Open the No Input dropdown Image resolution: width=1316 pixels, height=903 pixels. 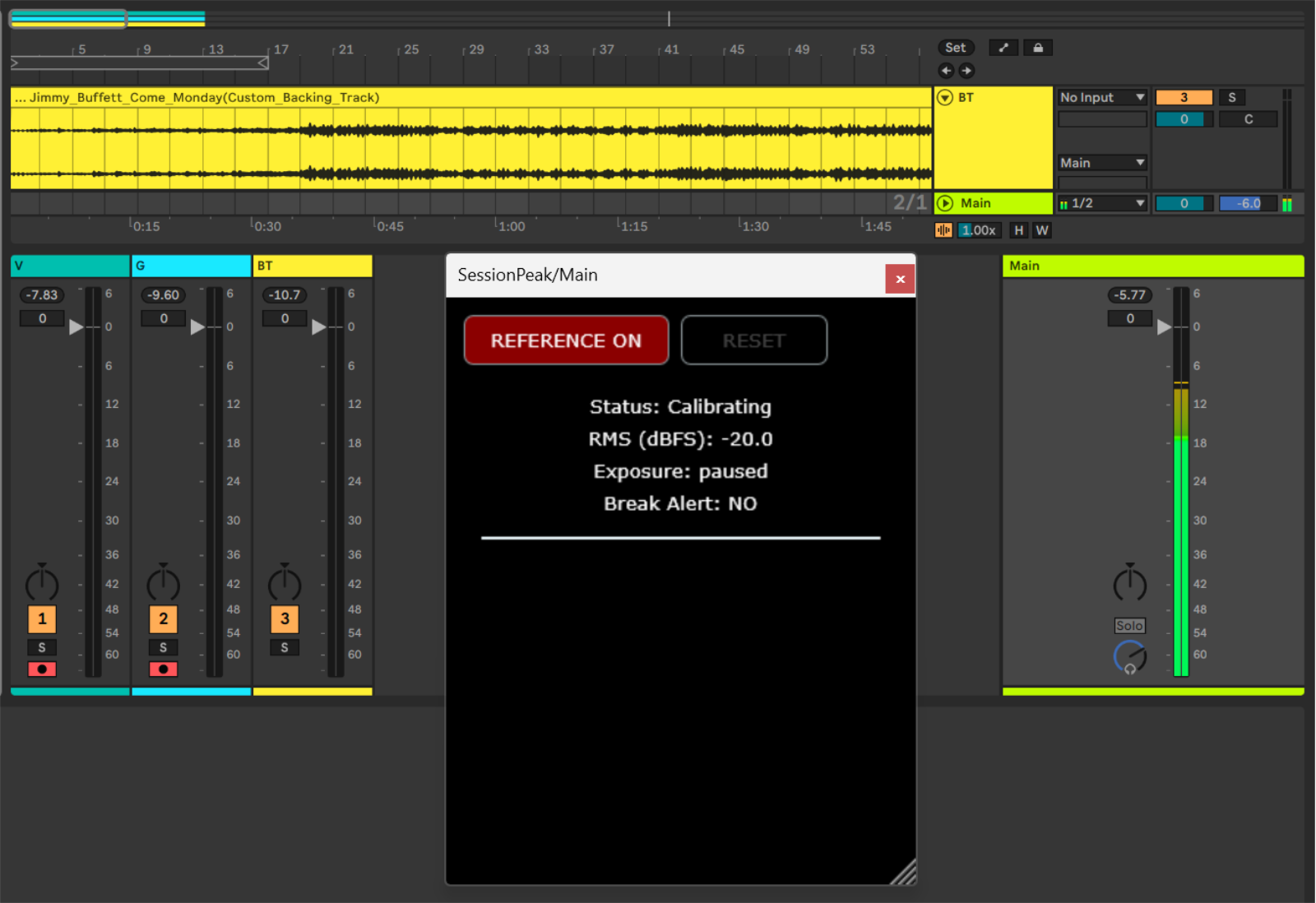point(1102,97)
